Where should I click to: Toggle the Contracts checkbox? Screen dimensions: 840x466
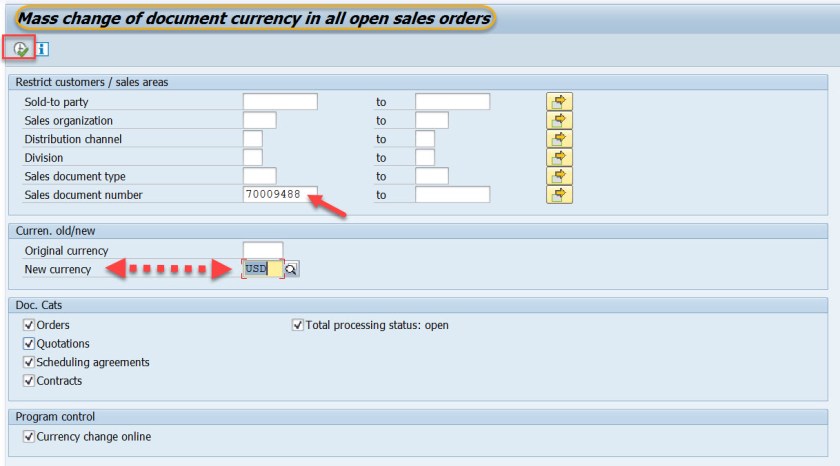coord(29,381)
